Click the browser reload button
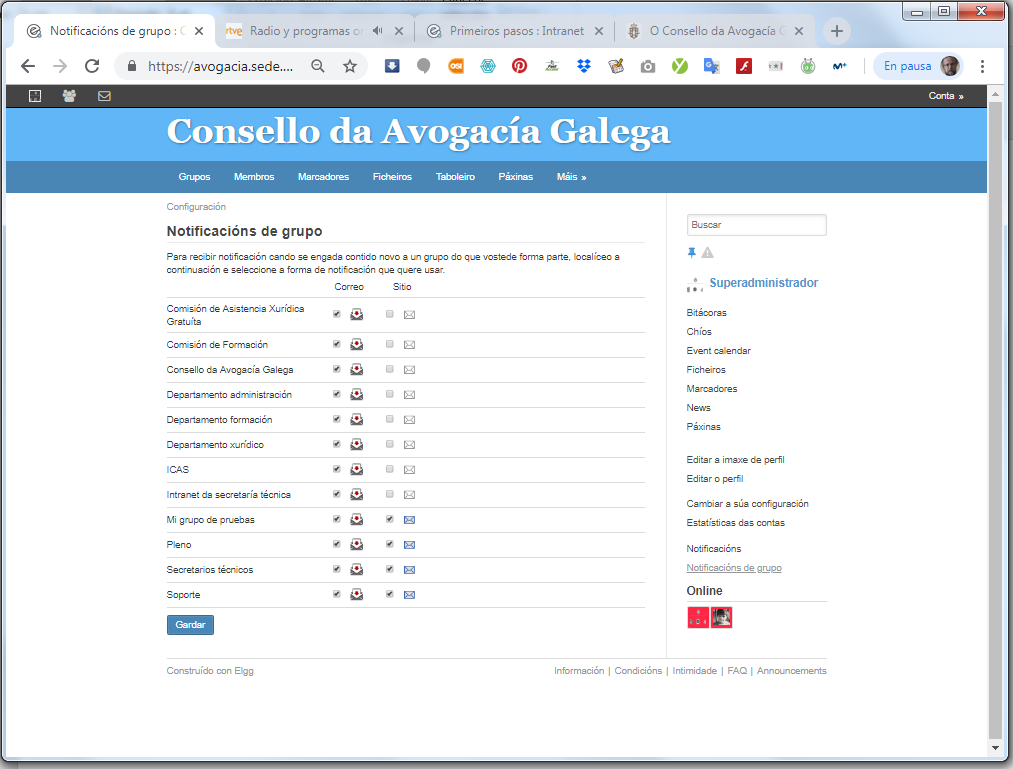The height and width of the screenshot is (769, 1013). 92,66
